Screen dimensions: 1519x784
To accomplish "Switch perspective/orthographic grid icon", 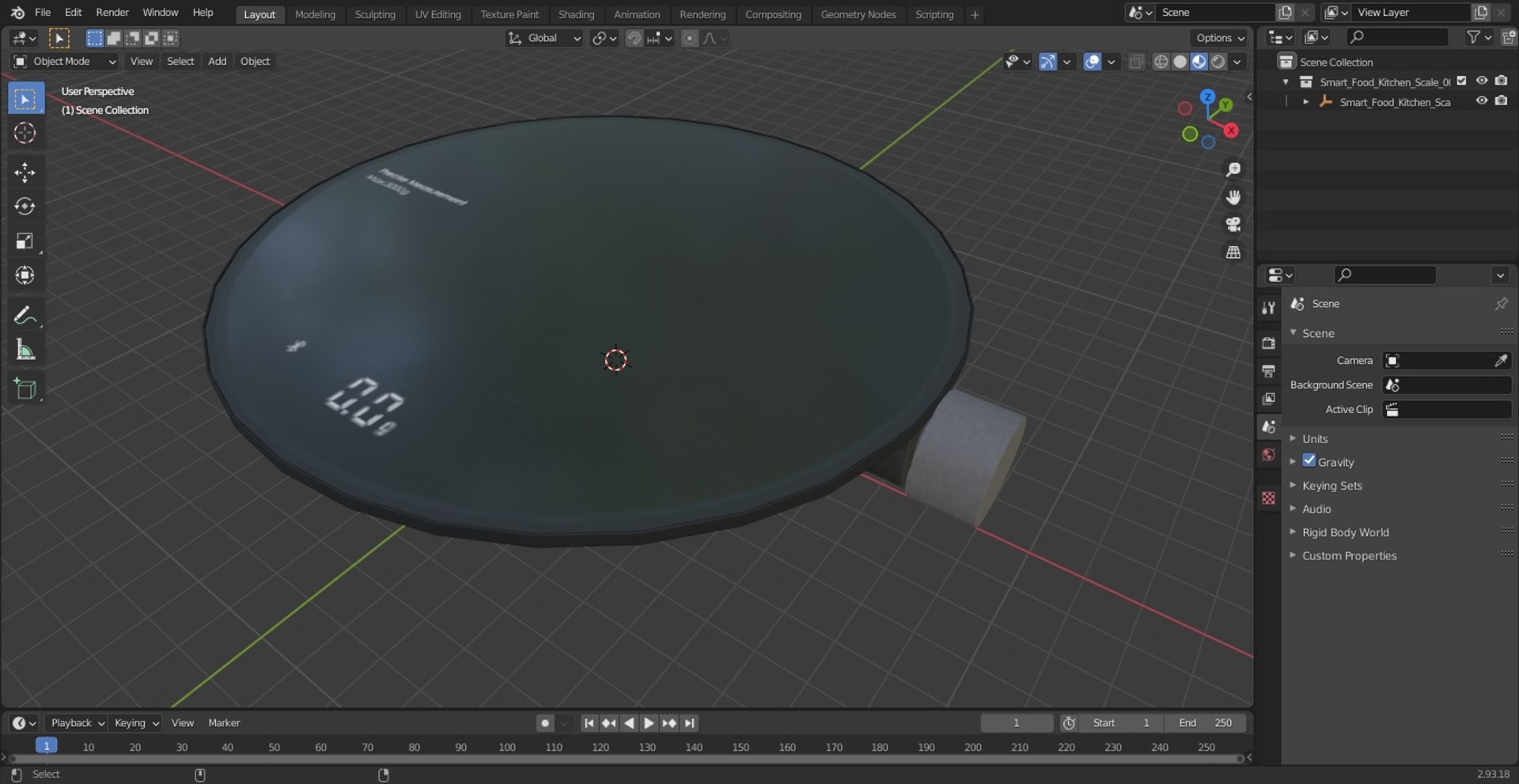I will (x=1233, y=252).
